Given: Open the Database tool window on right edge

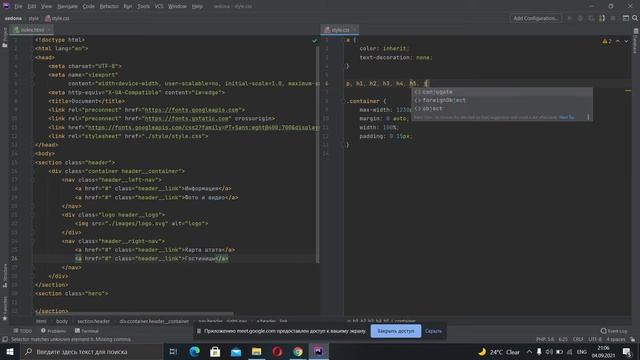Looking at the screenshot, I should click(x=636, y=41).
